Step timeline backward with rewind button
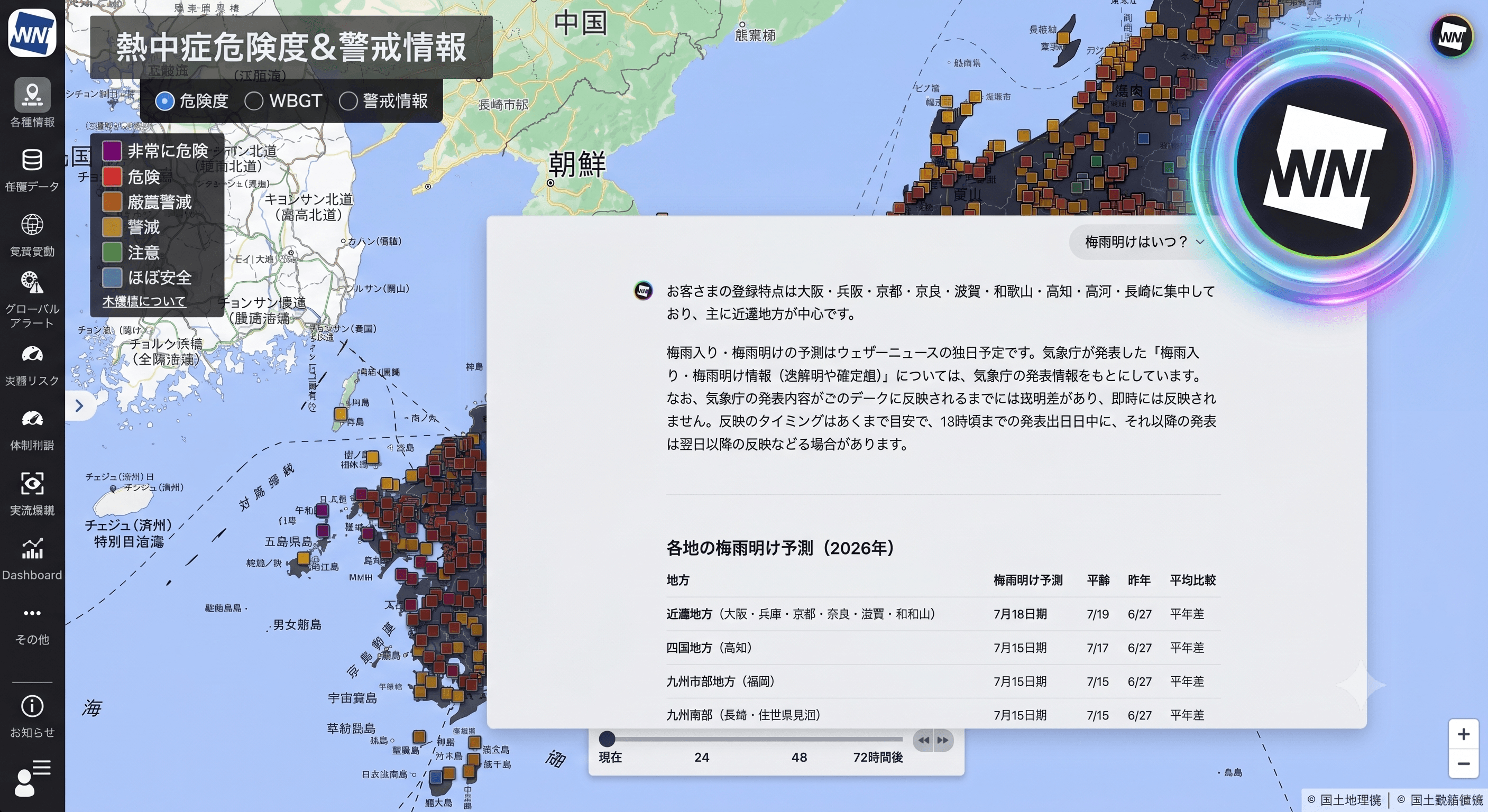 click(924, 740)
